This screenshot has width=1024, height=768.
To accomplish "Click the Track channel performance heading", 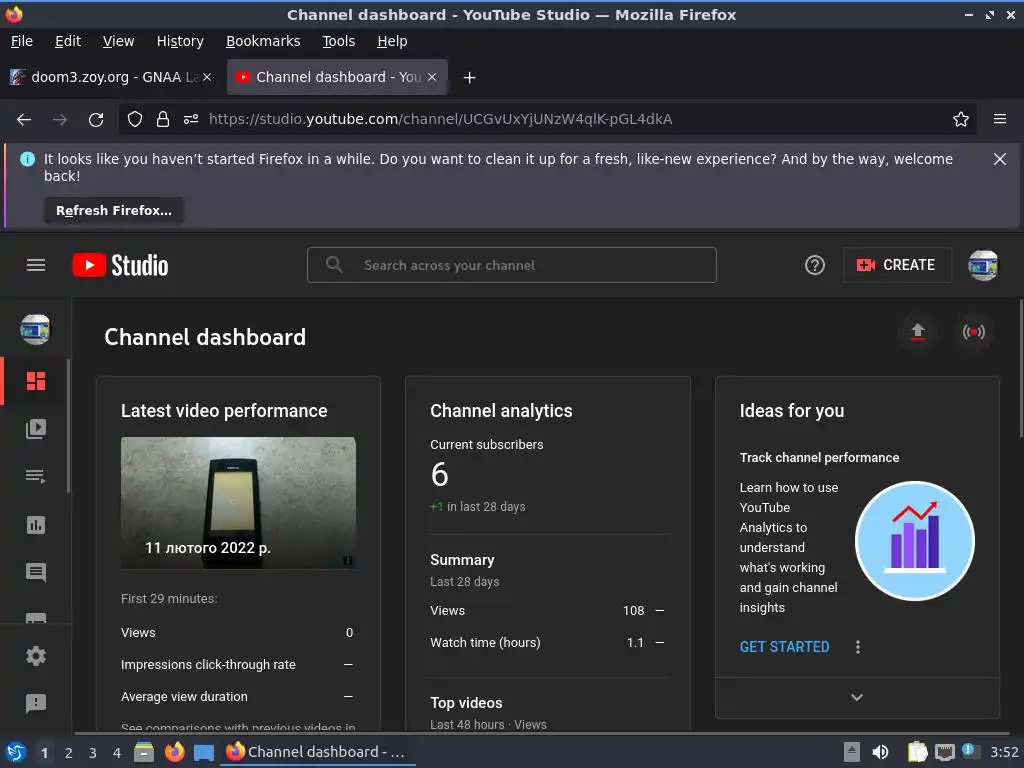I will coord(819,458).
